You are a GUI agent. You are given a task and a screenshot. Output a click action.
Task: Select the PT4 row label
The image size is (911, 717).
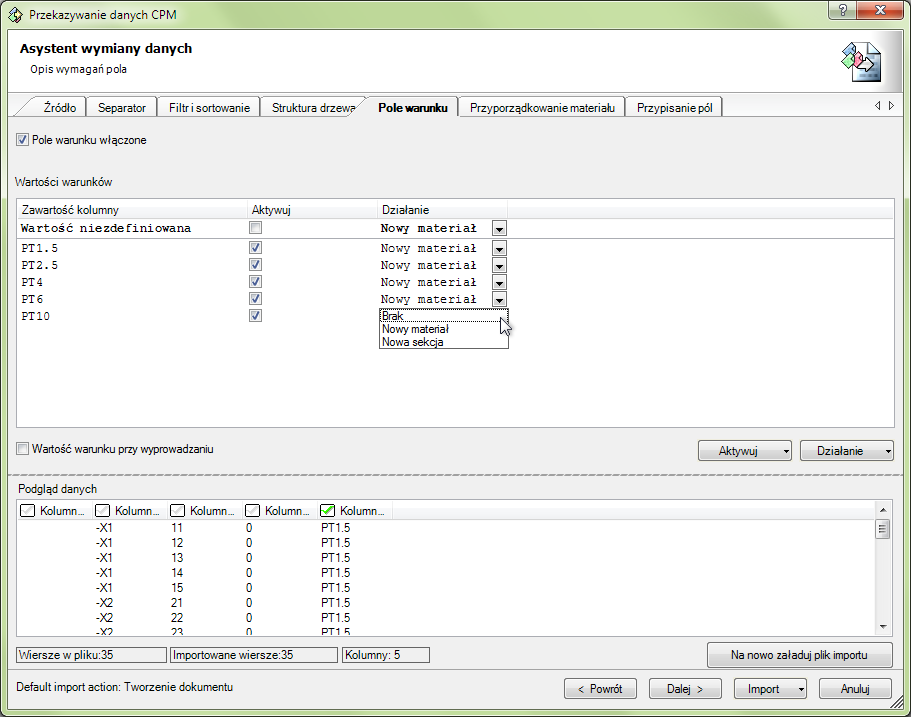[32, 282]
